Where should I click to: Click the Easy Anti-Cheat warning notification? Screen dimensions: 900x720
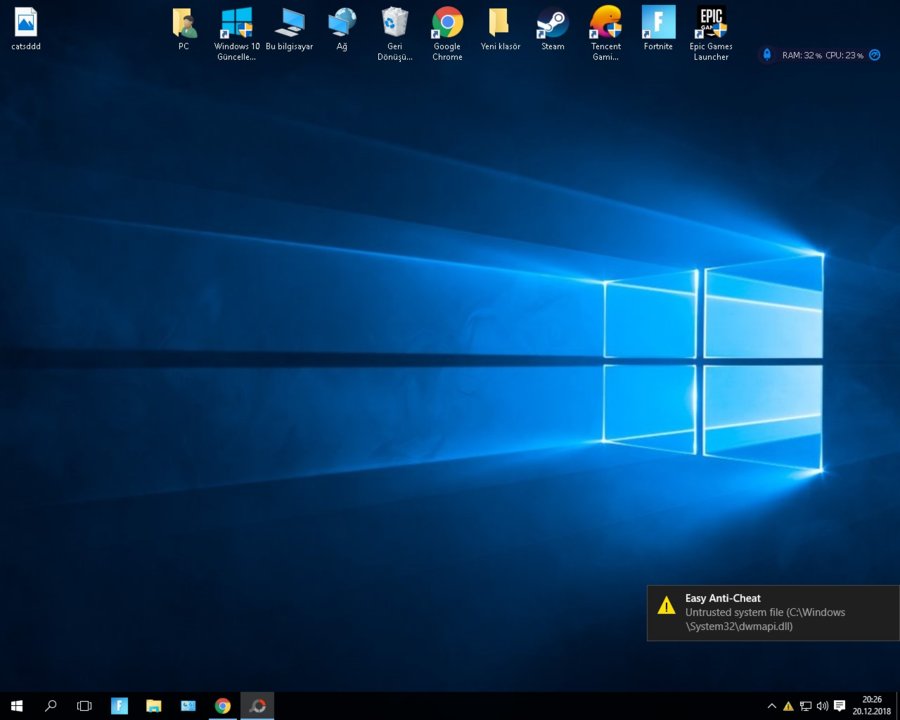pyautogui.click(x=772, y=612)
